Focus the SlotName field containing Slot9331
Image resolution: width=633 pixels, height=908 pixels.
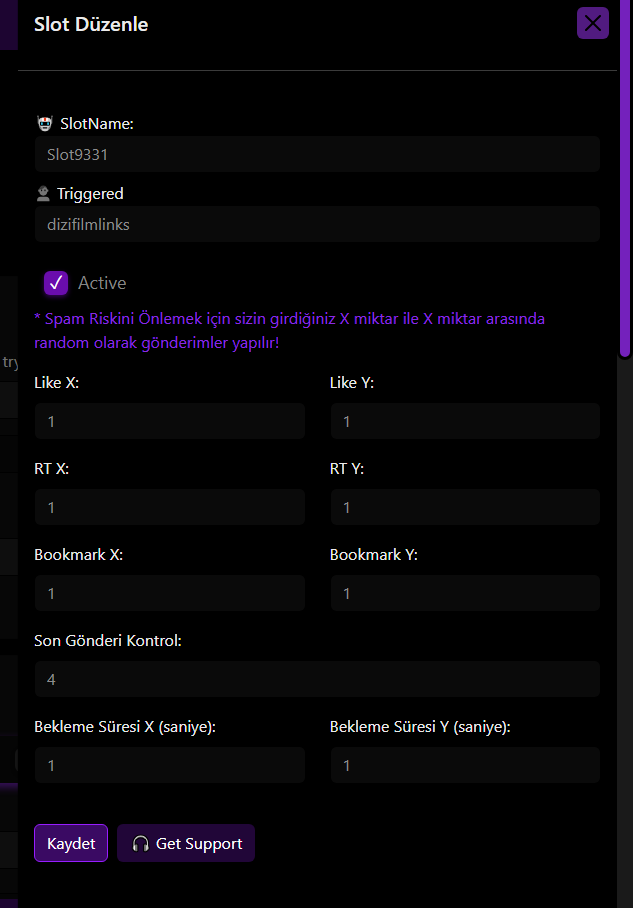pos(317,154)
